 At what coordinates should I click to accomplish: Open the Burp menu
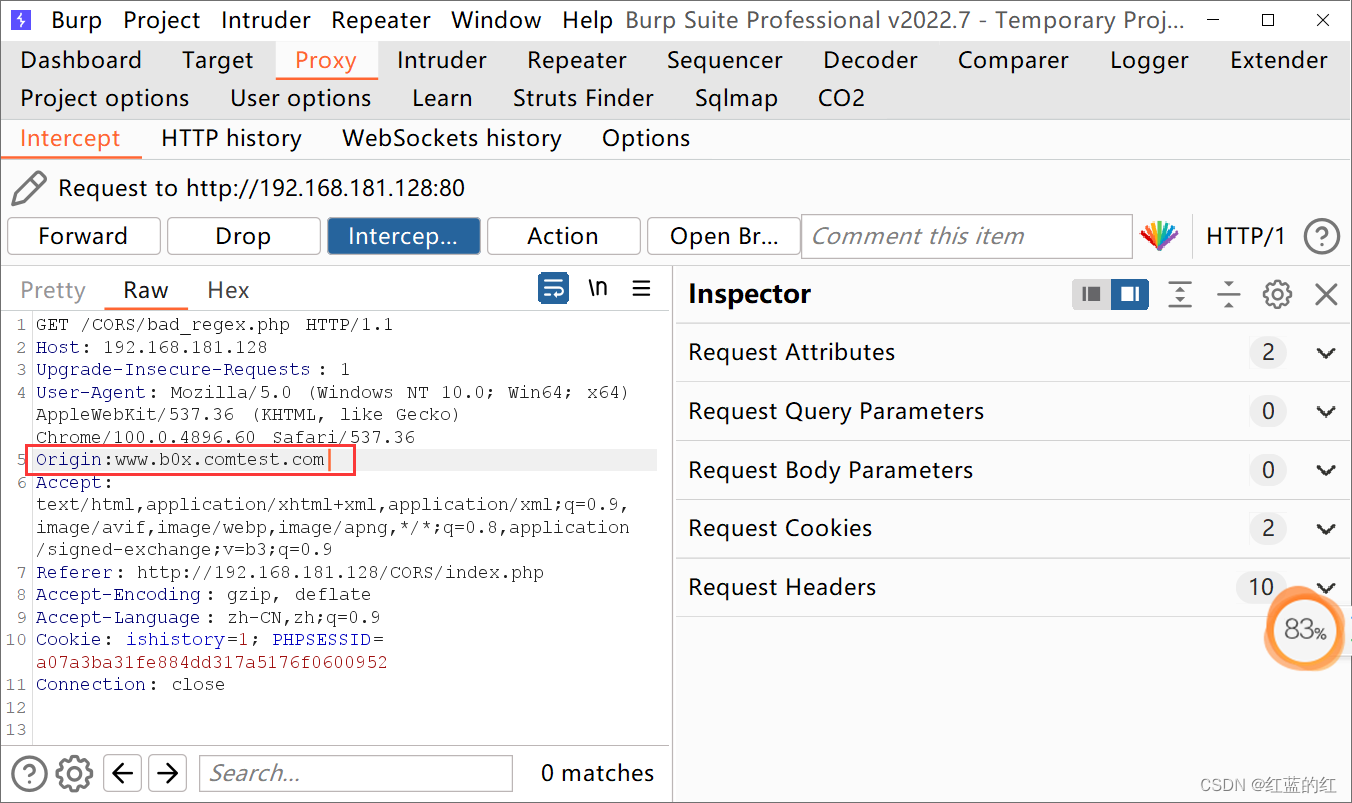coord(76,20)
